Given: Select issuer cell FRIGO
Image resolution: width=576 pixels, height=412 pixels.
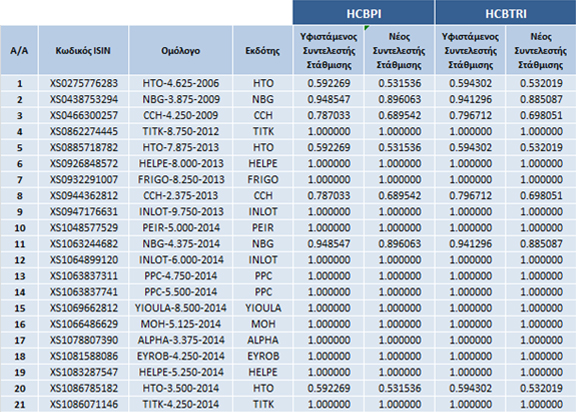Looking at the screenshot, I should [263, 180].
